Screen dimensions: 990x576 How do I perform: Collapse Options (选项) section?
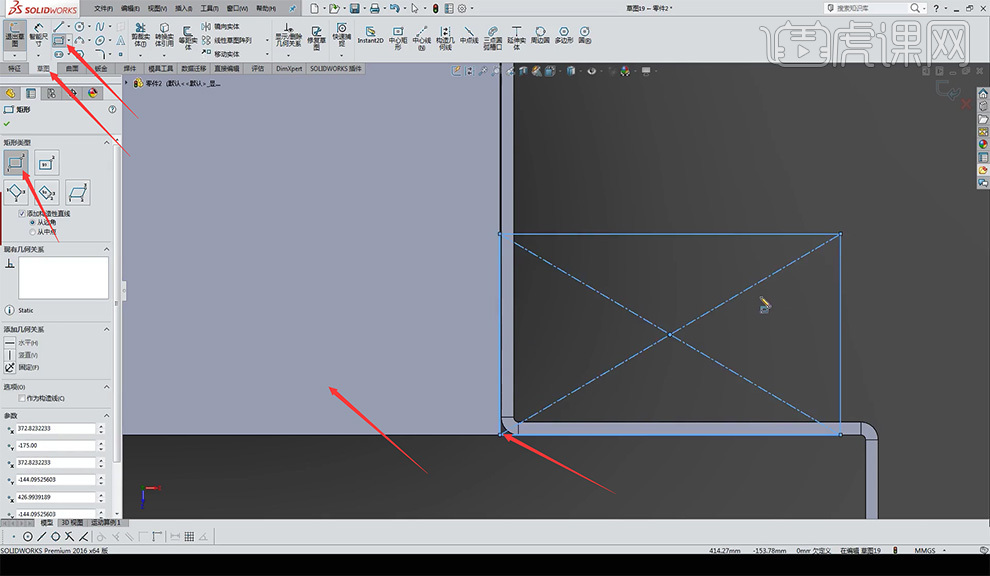pyautogui.click(x=106, y=387)
